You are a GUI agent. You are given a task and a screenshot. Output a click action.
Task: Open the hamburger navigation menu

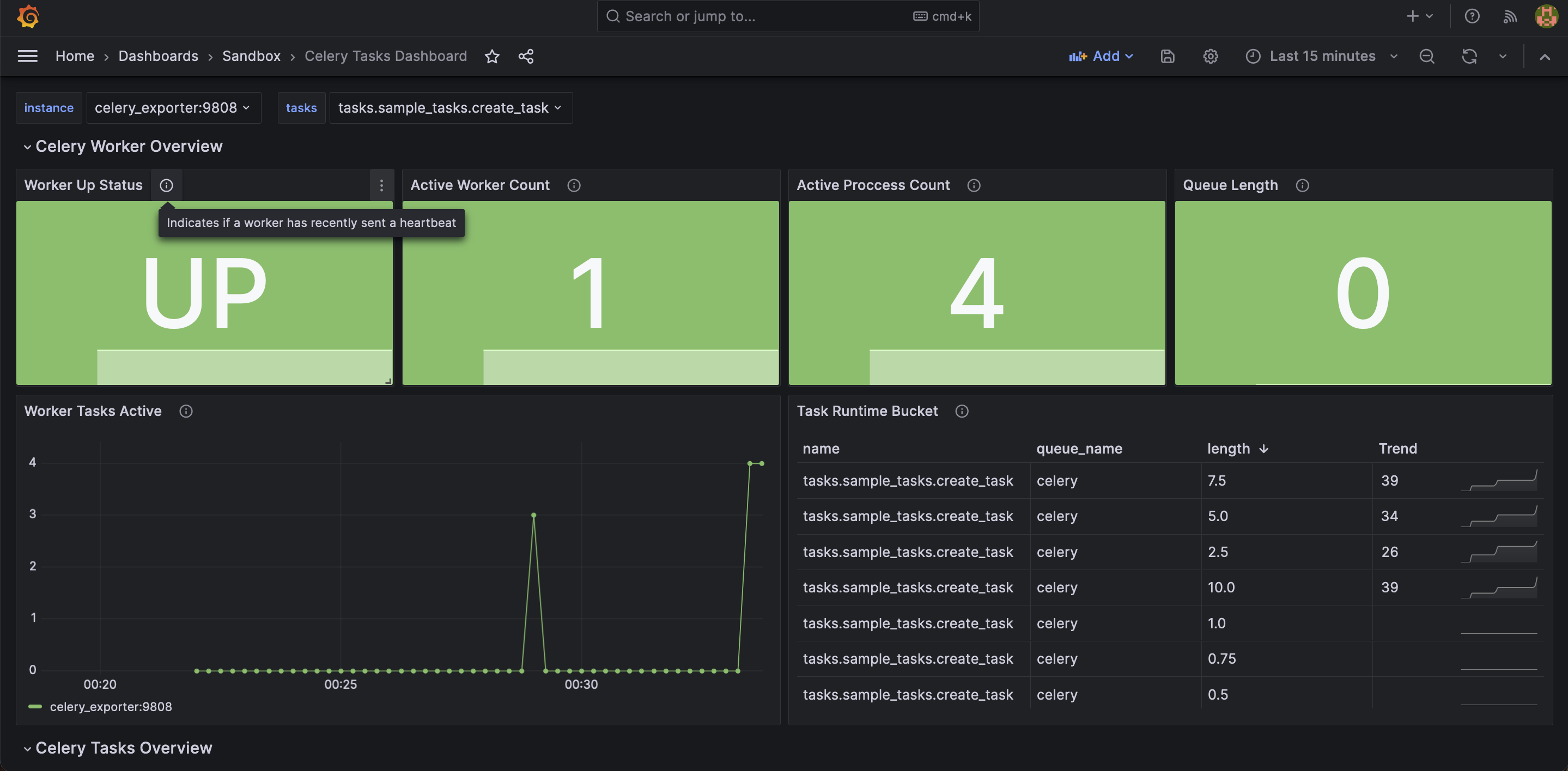coord(27,56)
